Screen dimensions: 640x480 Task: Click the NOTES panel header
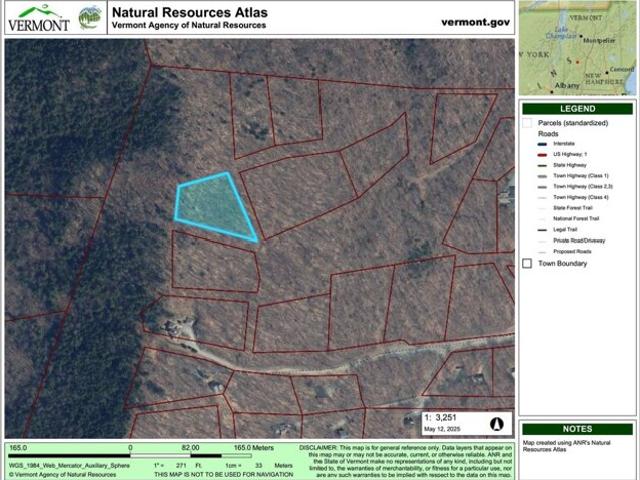tap(577, 427)
